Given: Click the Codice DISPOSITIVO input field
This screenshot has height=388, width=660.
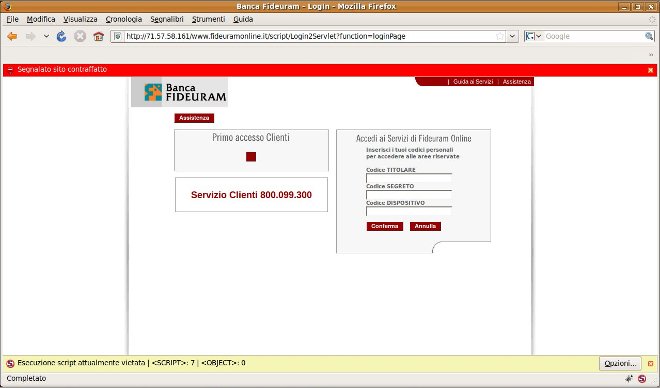Looking at the screenshot, I should click(x=409, y=211).
